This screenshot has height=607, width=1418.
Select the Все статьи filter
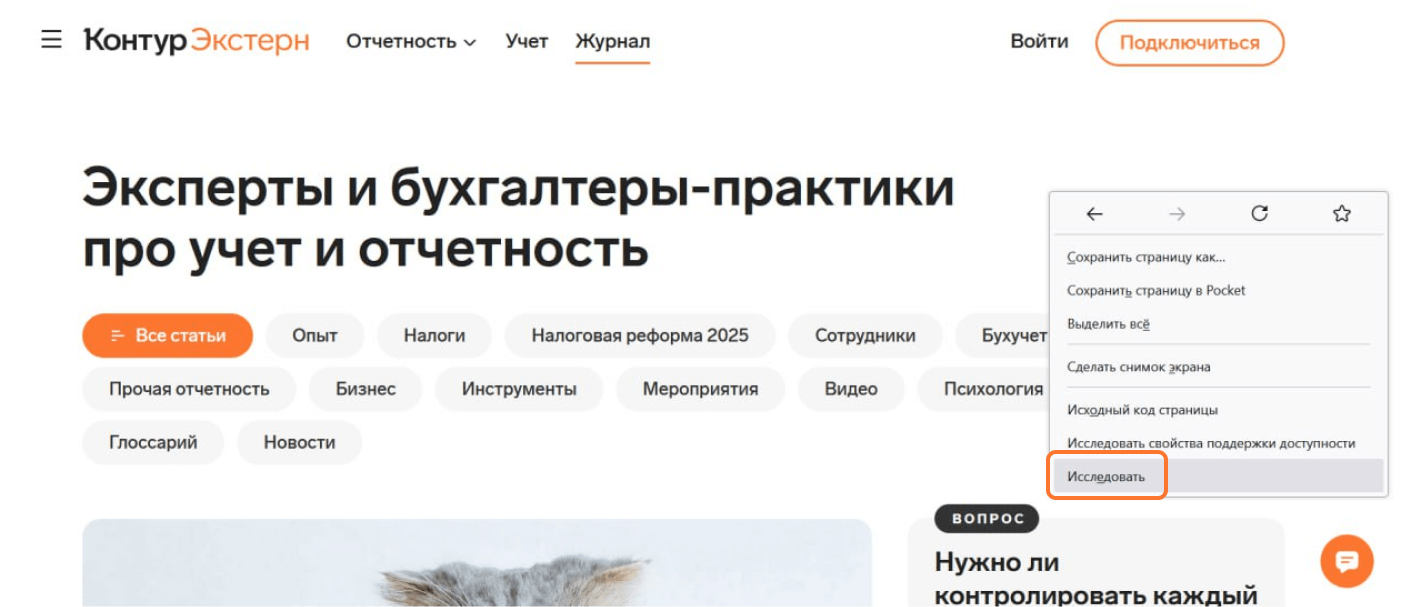coord(168,336)
